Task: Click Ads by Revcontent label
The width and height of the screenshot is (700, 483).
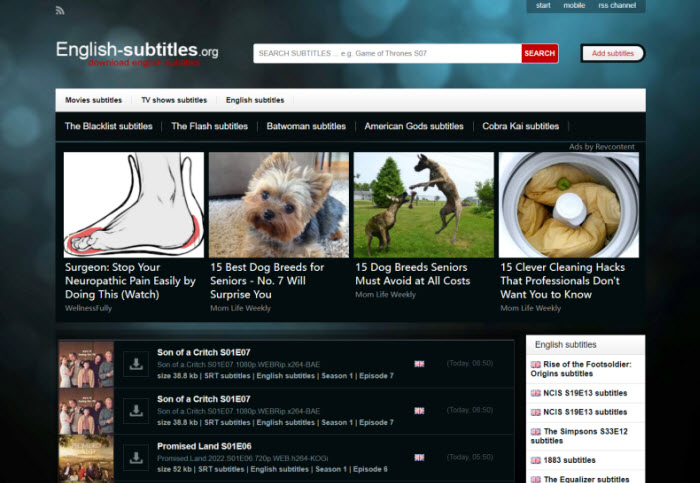Action: (x=601, y=147)
